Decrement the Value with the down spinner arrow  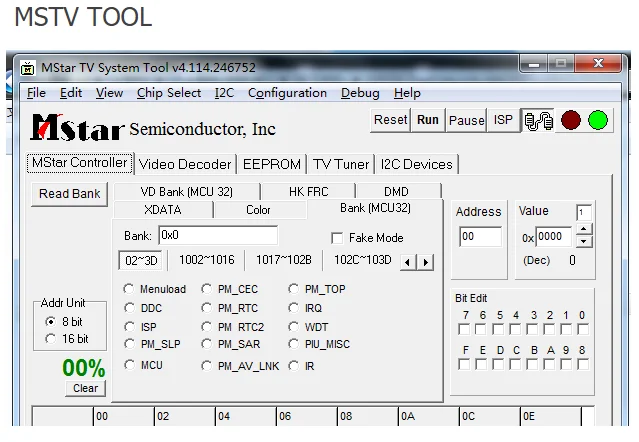(x=584, y=242)
